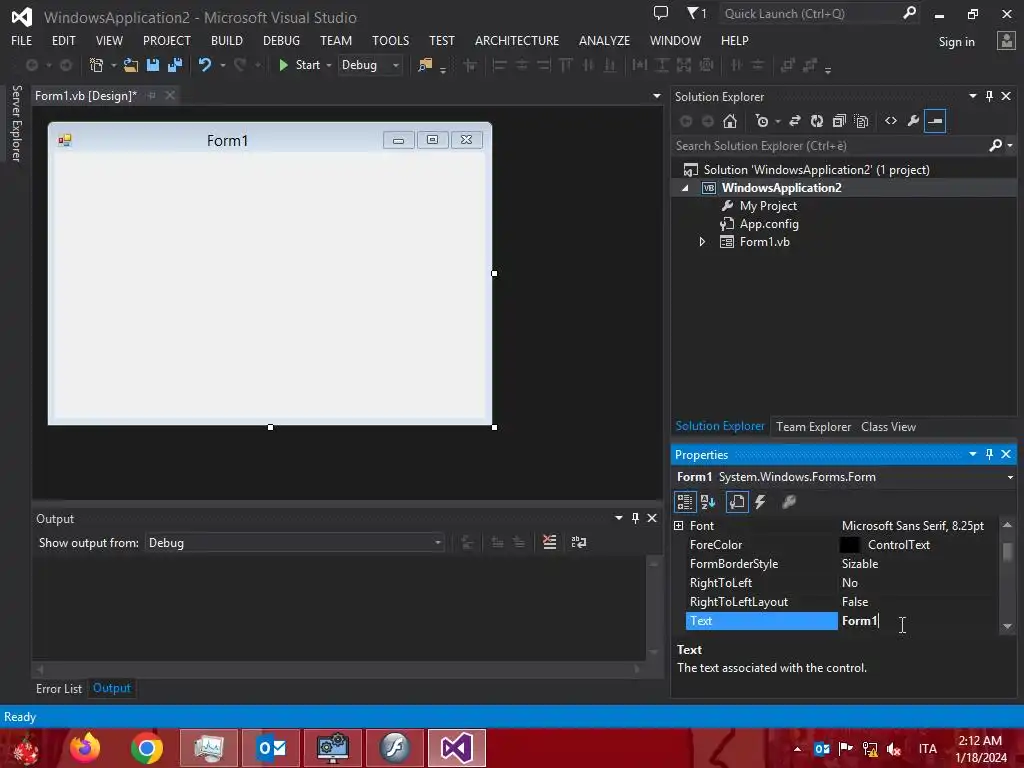Switch to the Error List tab

59,688
